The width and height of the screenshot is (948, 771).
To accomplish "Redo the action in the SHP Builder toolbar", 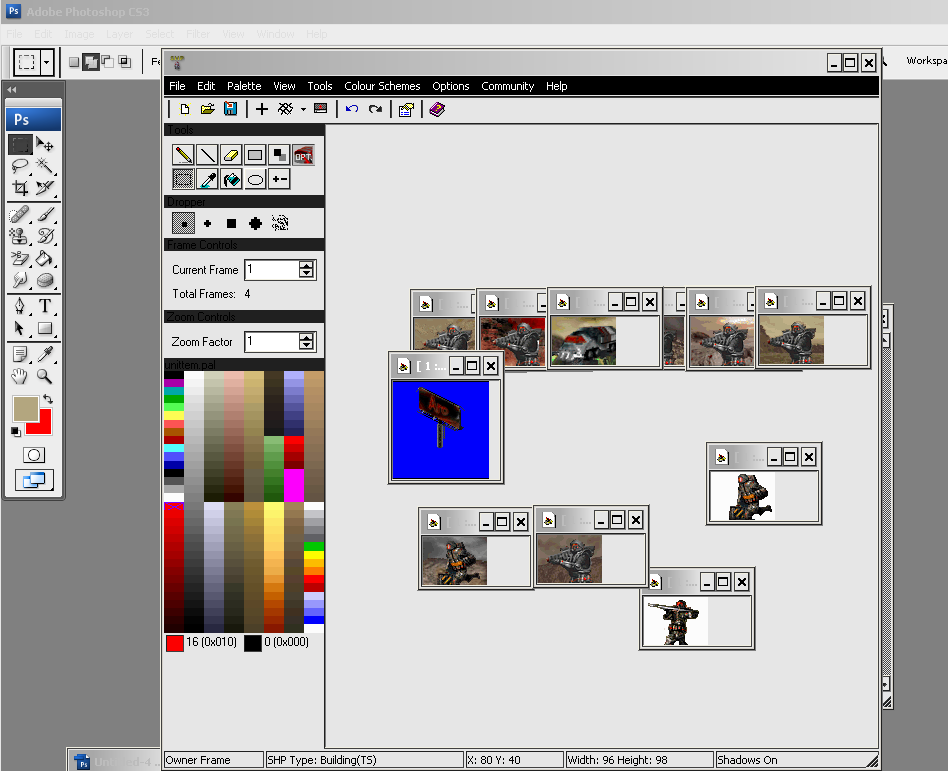I will click(x=375, y=109).
